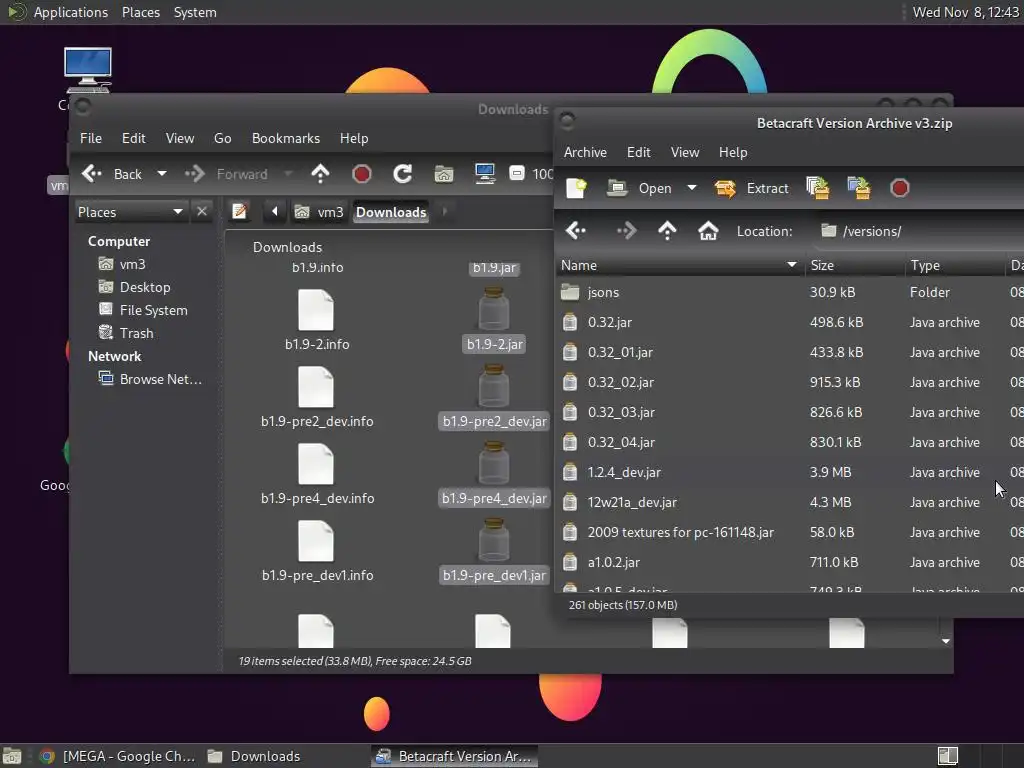Viewport: 1024px width, 768px height.
Task: Sort archive list by Type column
Action: 955,265
